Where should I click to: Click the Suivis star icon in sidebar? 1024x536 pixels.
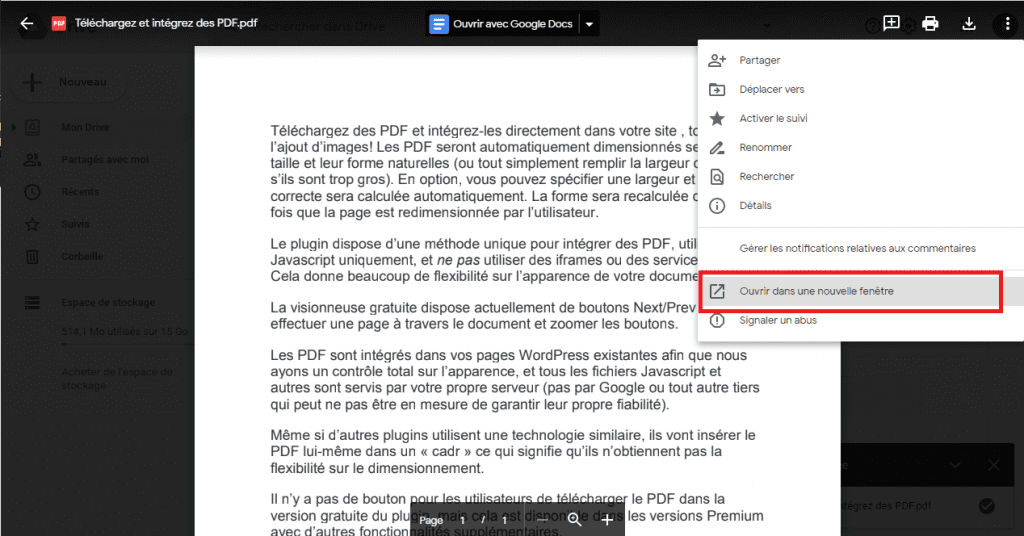coord(32,224)
